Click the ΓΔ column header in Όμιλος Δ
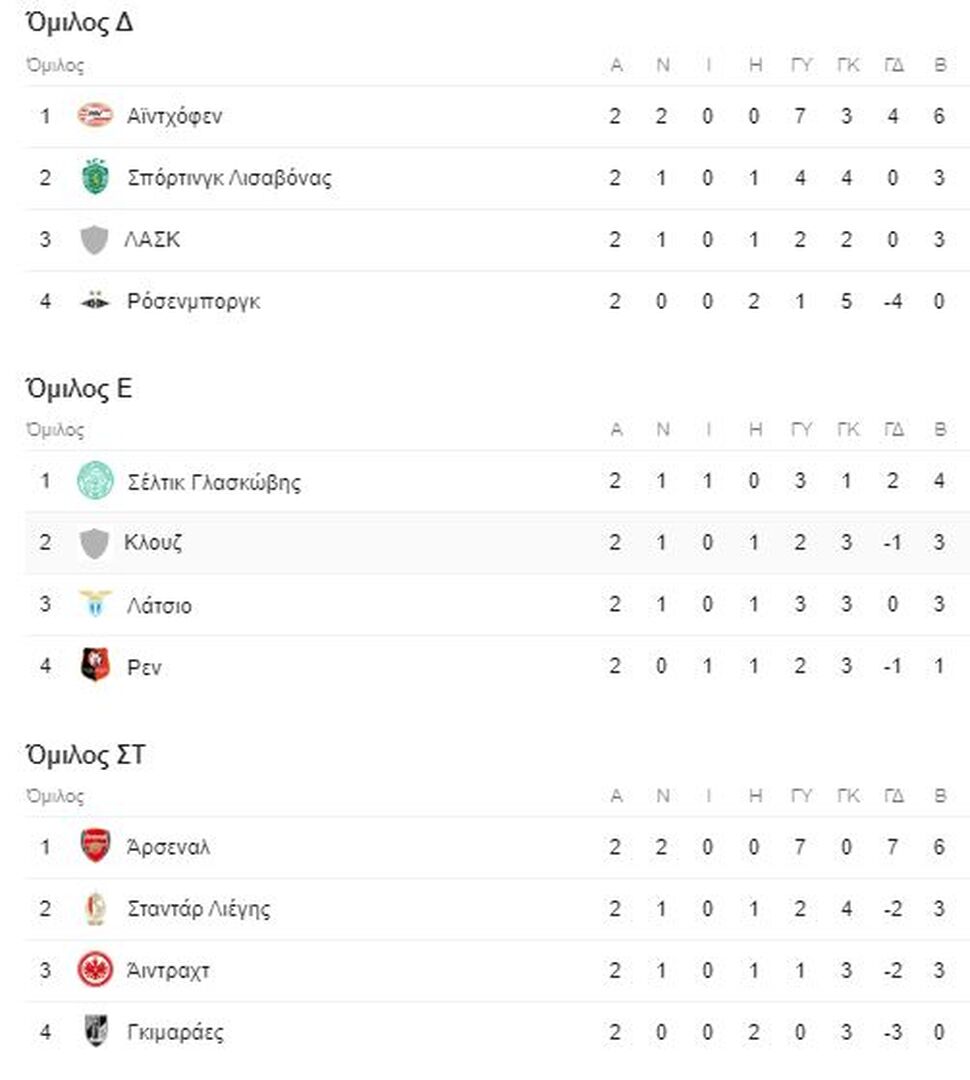 pos(894,65)
